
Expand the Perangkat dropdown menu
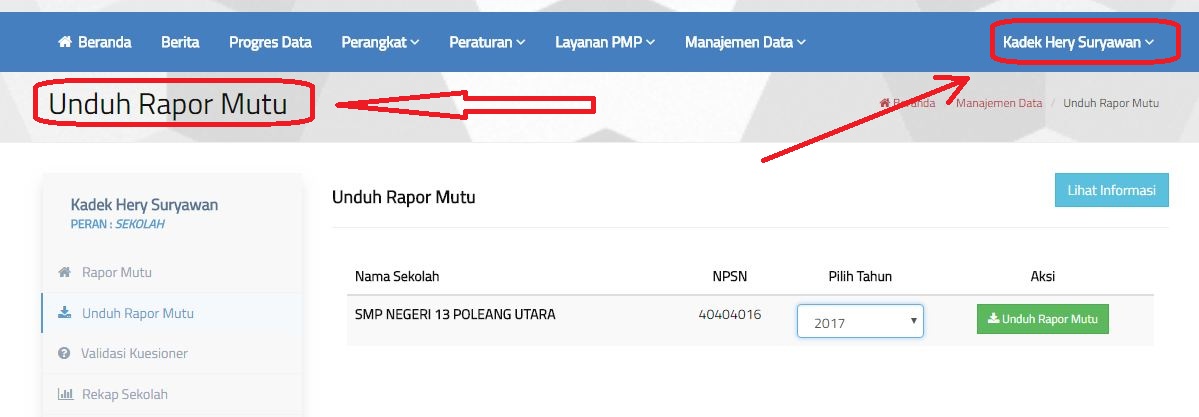point(380,42)
